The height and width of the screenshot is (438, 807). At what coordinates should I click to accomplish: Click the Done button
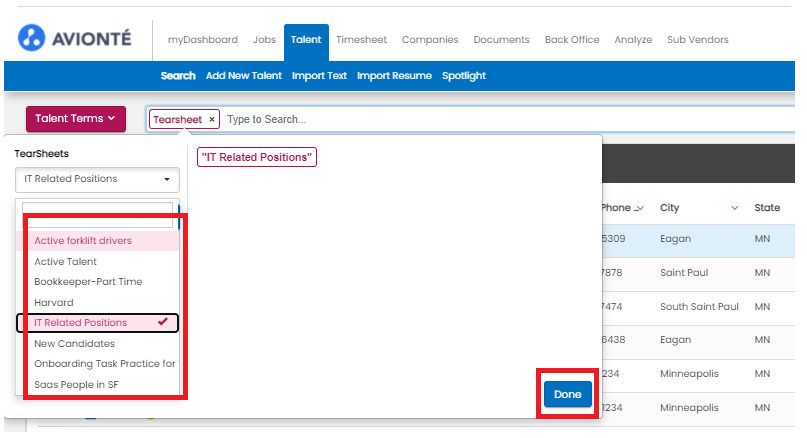[568, 394]
